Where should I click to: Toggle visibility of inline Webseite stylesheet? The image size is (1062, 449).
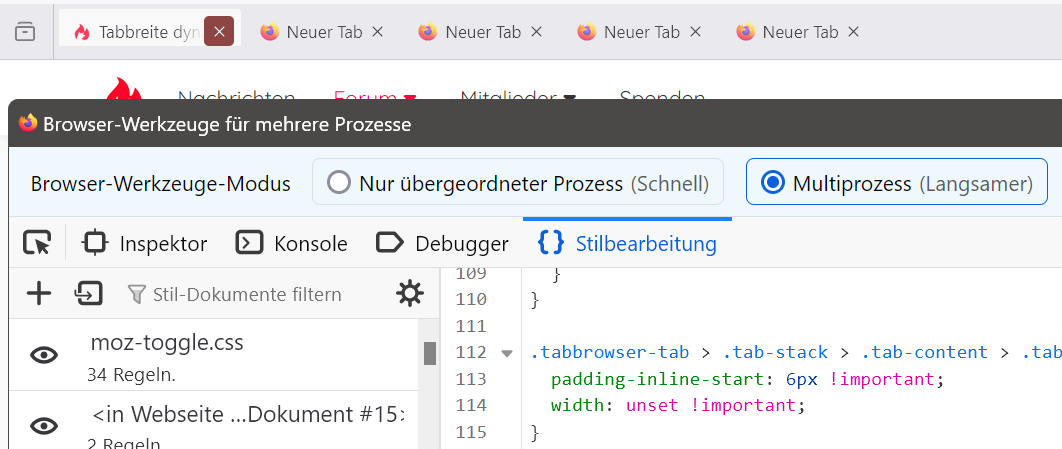(x=43, y=426)
